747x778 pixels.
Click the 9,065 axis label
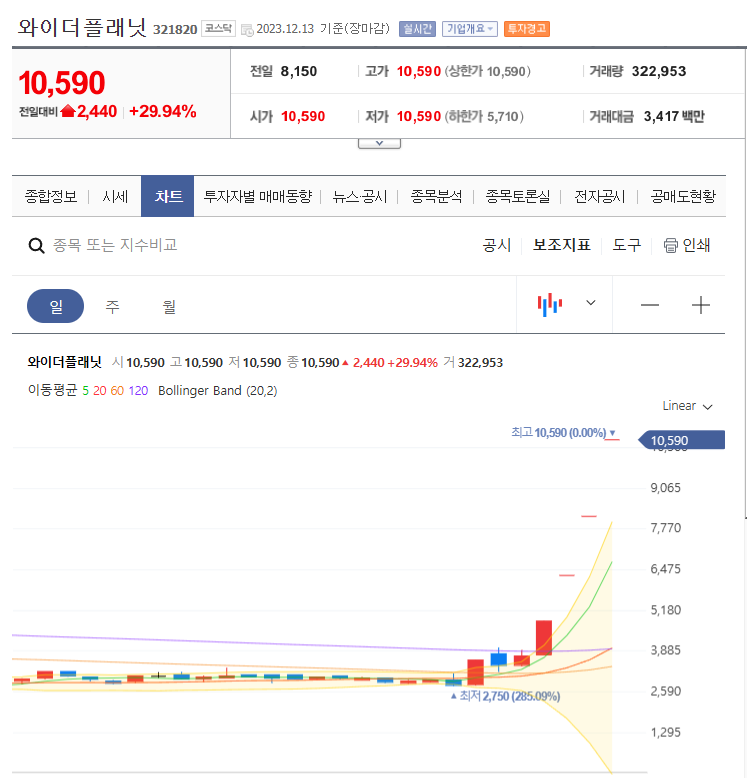666,488
